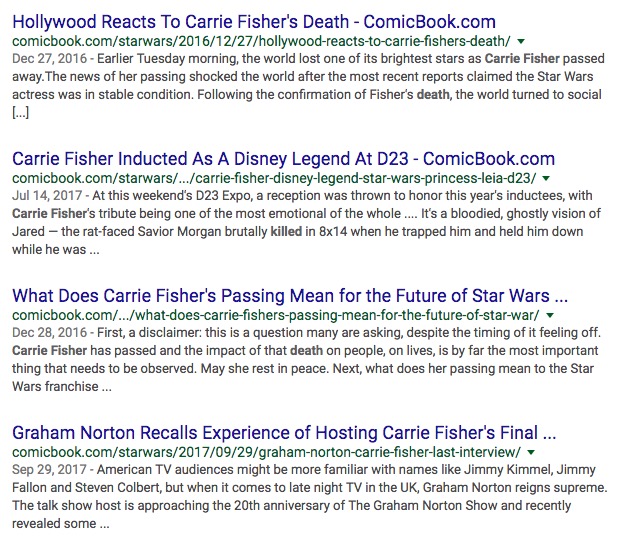Click the green hollywood-reacts-to-carrie-fishers-death URL
The width and height of the screenshot is (627, 552).
tap(261, 41)
